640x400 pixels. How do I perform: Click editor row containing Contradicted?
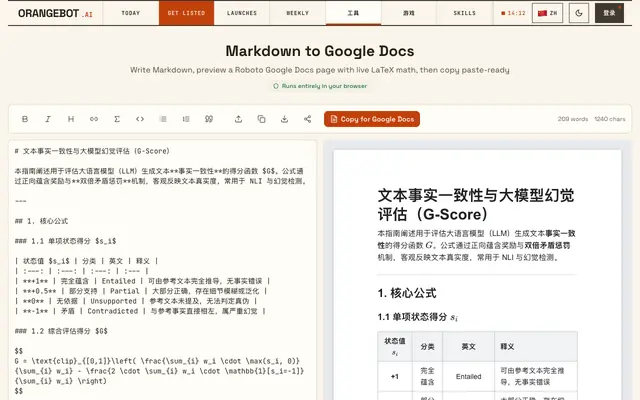[x=140, y=311]
